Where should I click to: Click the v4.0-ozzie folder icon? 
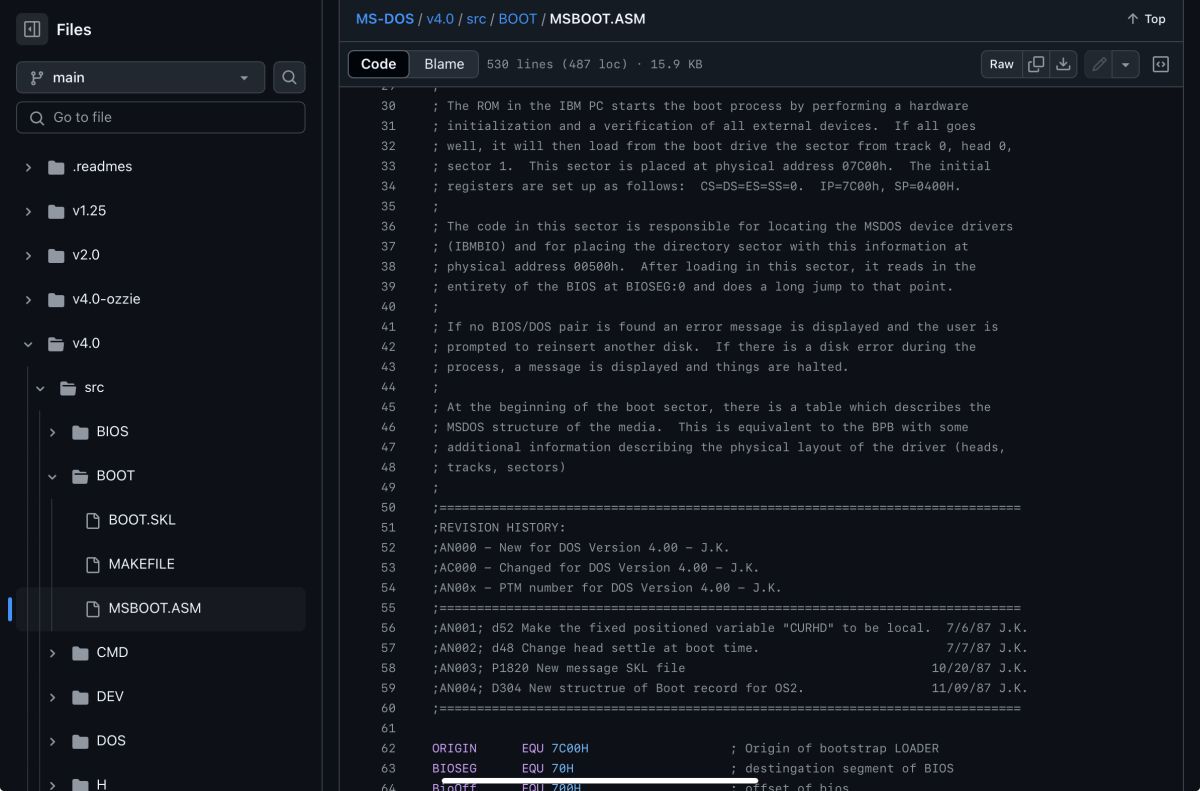[x=57, y=299]
